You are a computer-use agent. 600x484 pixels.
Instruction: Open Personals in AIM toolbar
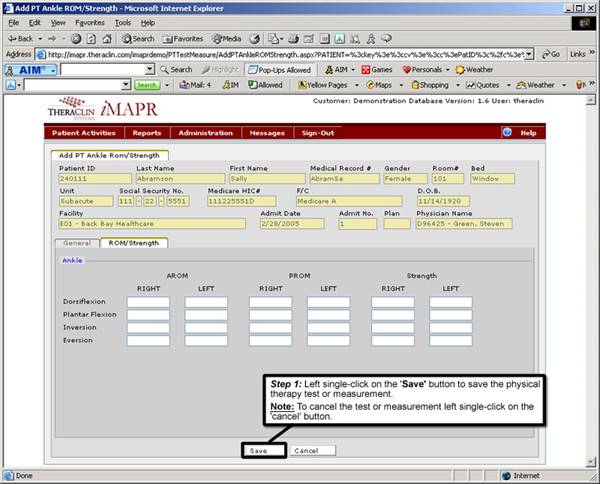tap(422, 70)
